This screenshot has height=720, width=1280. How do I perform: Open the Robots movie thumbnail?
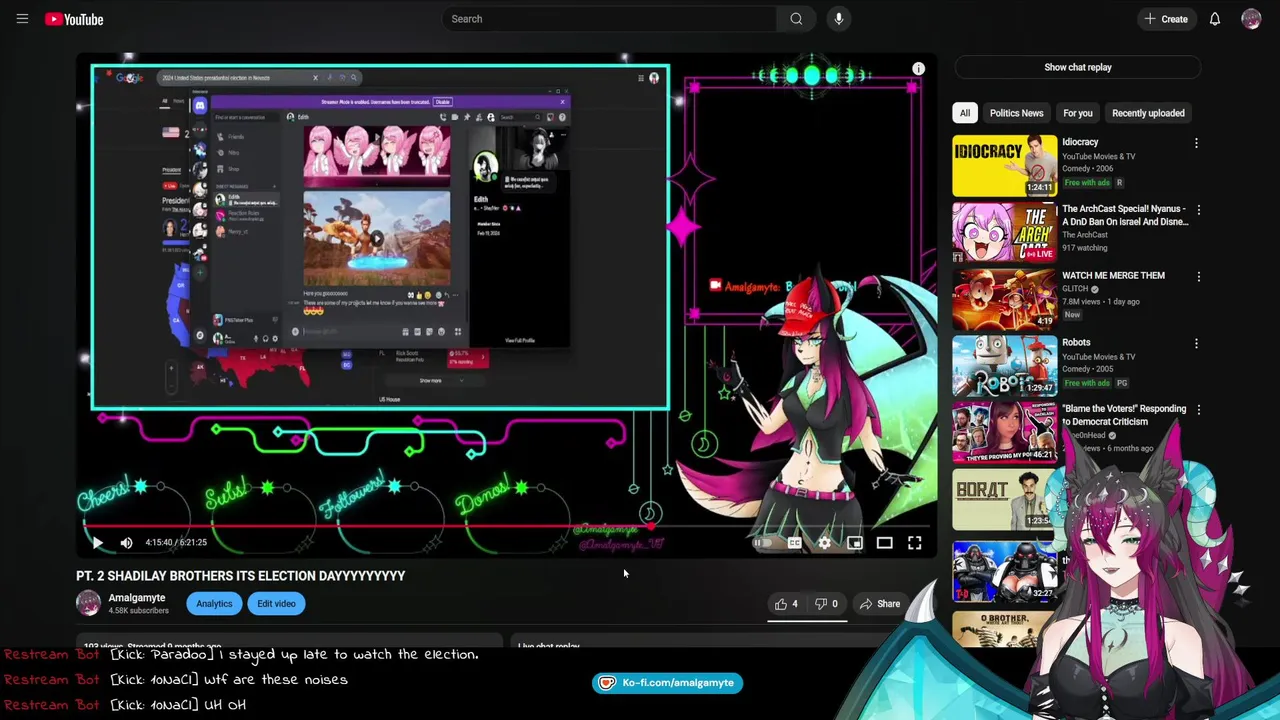click(1004, 365)
